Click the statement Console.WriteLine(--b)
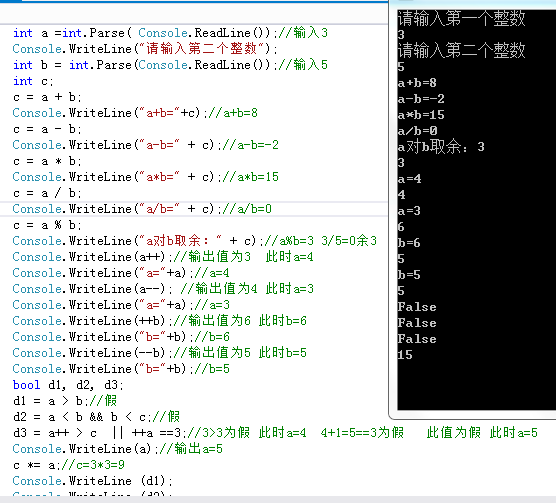This screenshot has height=503, width=556. [x=92, y=353]
